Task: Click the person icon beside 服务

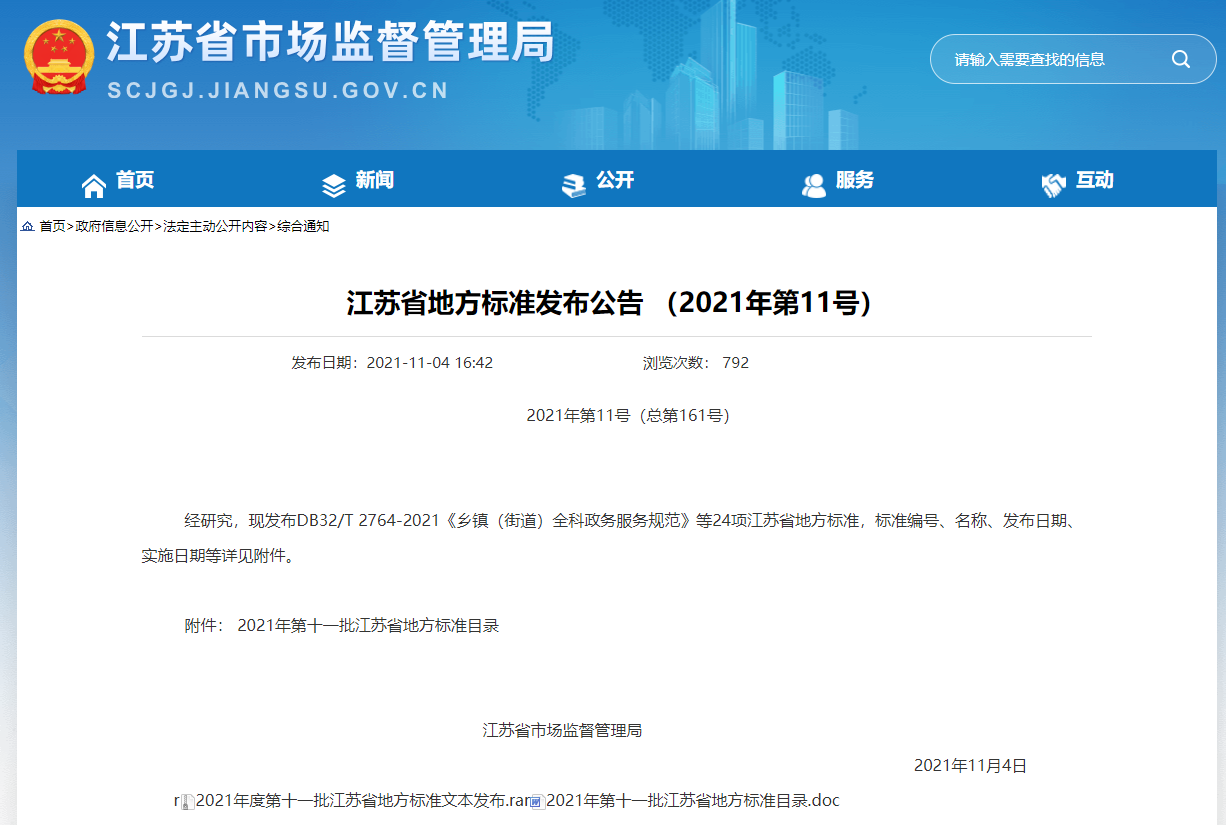Action: (814, 185)
